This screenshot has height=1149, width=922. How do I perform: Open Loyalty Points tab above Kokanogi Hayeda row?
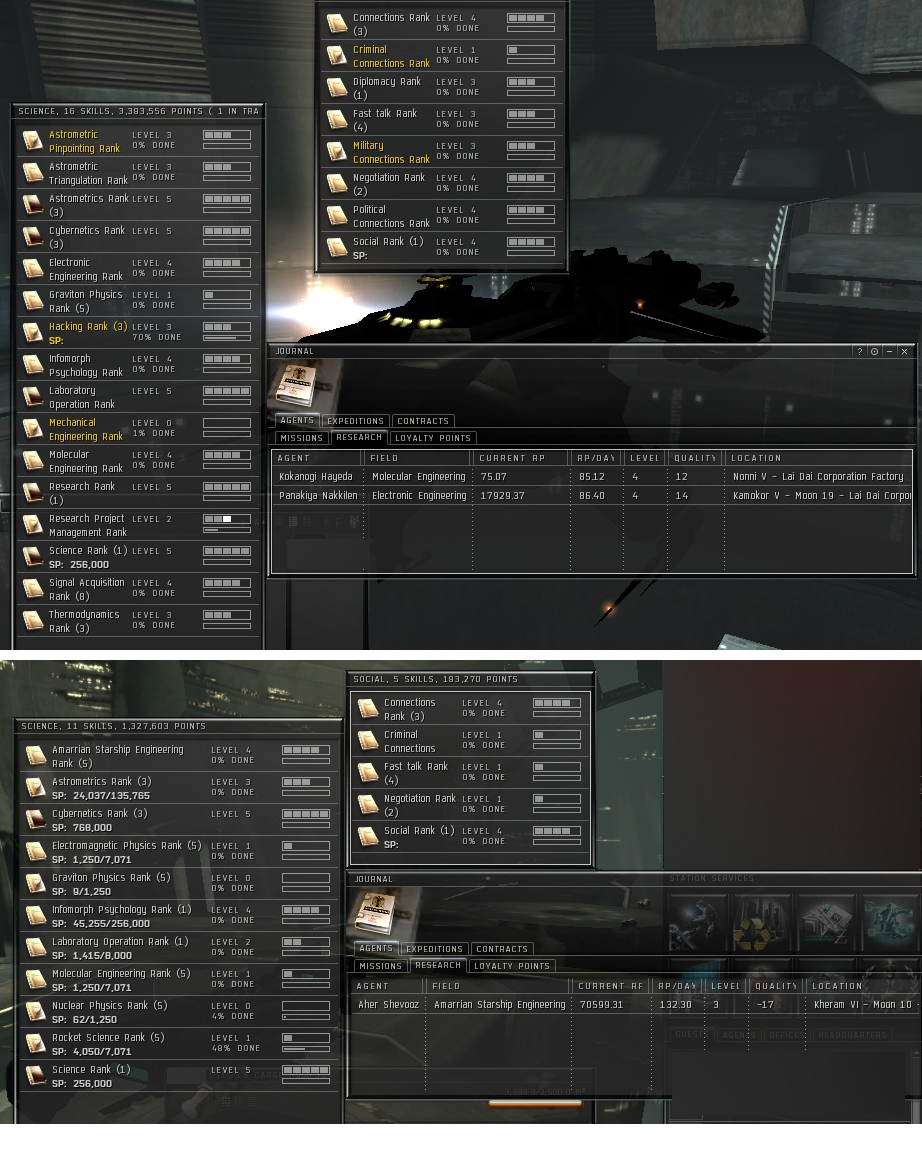[x=433, y=438]
